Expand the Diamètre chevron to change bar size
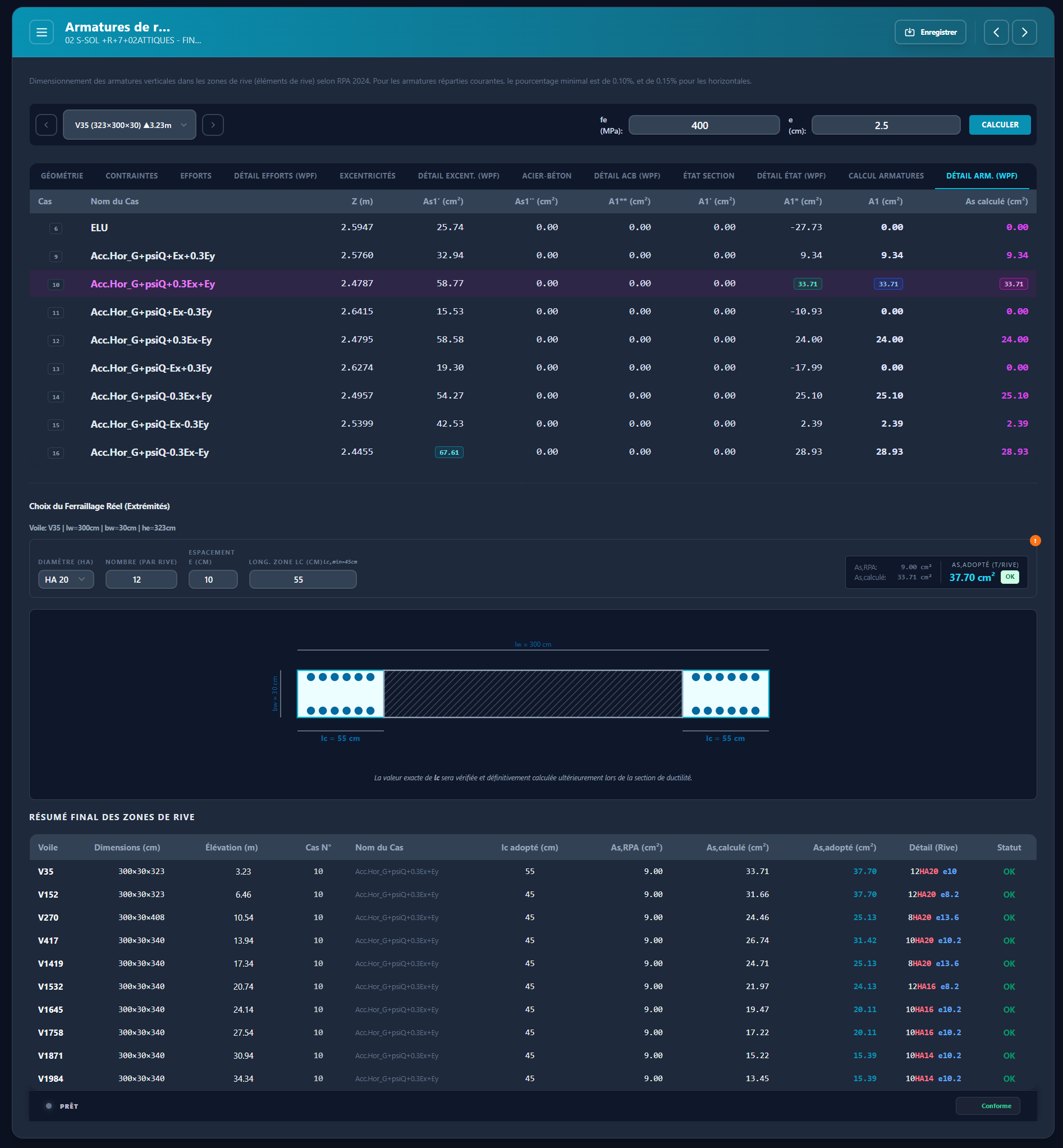 [x=83, y=579]
